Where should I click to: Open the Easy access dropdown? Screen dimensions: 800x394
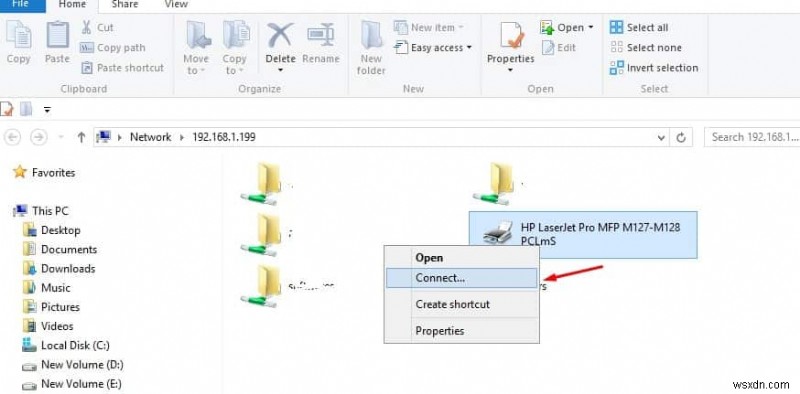(434, 48)
